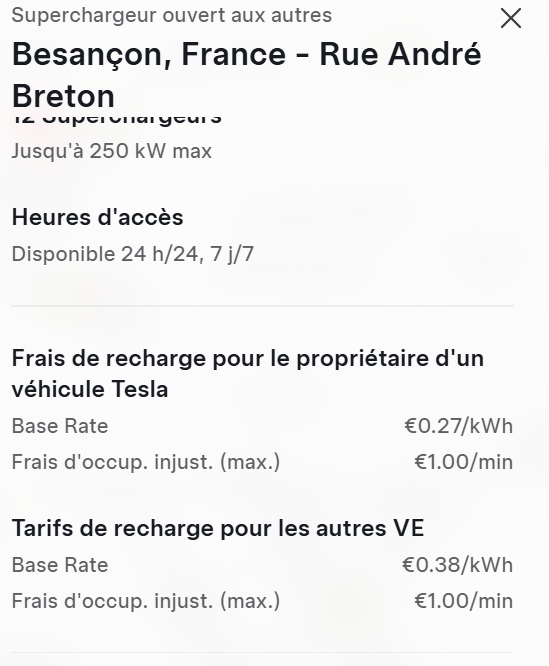Click the 'Superchargeur ouvert aux autres' subtitle
549x666 pixels.
tap(172, 15)
